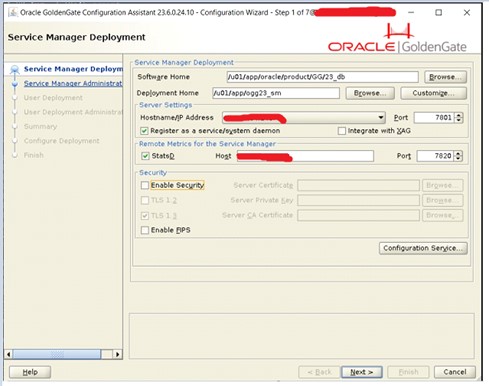Check the Enable FIPS checkbox

(145, 230)
